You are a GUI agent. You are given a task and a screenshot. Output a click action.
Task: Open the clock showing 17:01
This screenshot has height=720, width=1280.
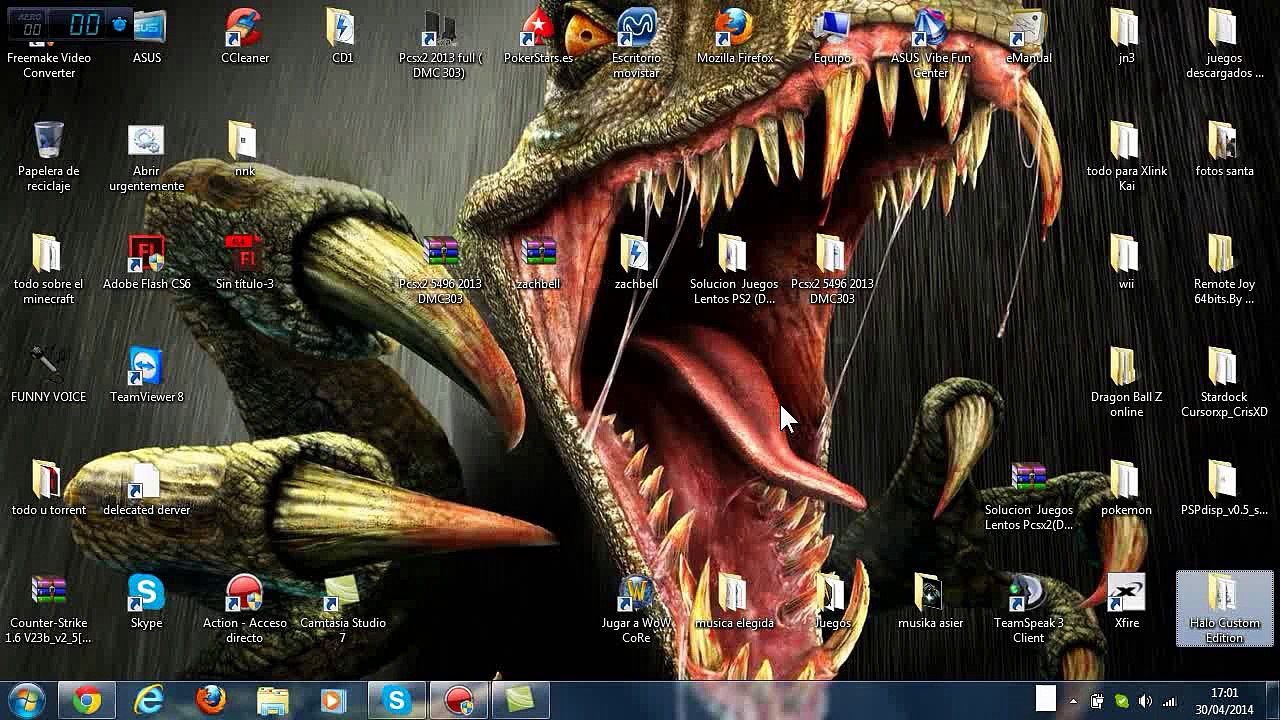point(1224,701)
